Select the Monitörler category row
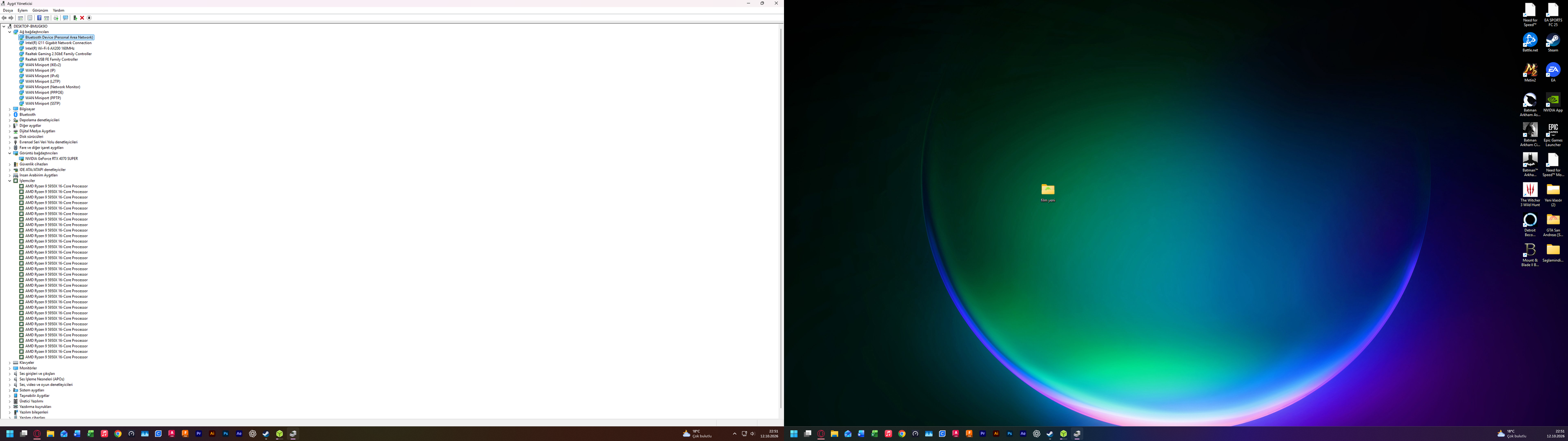This screenshot has width=1568, height=441. [28, 368]
